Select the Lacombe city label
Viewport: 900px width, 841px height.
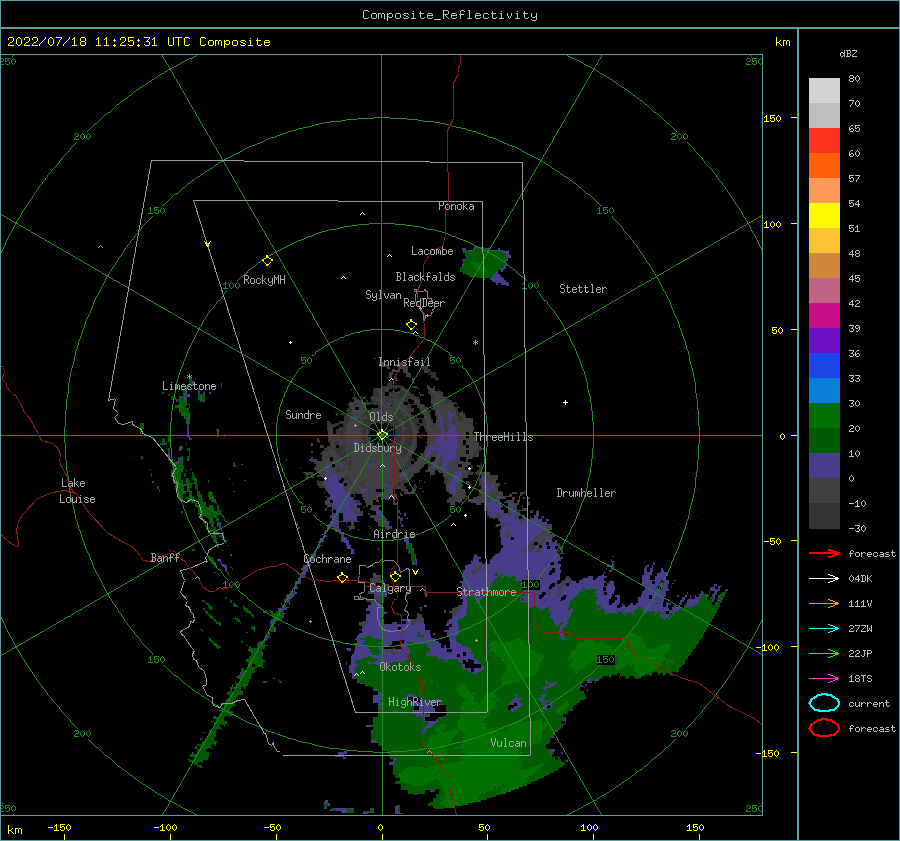coord(432,251)
